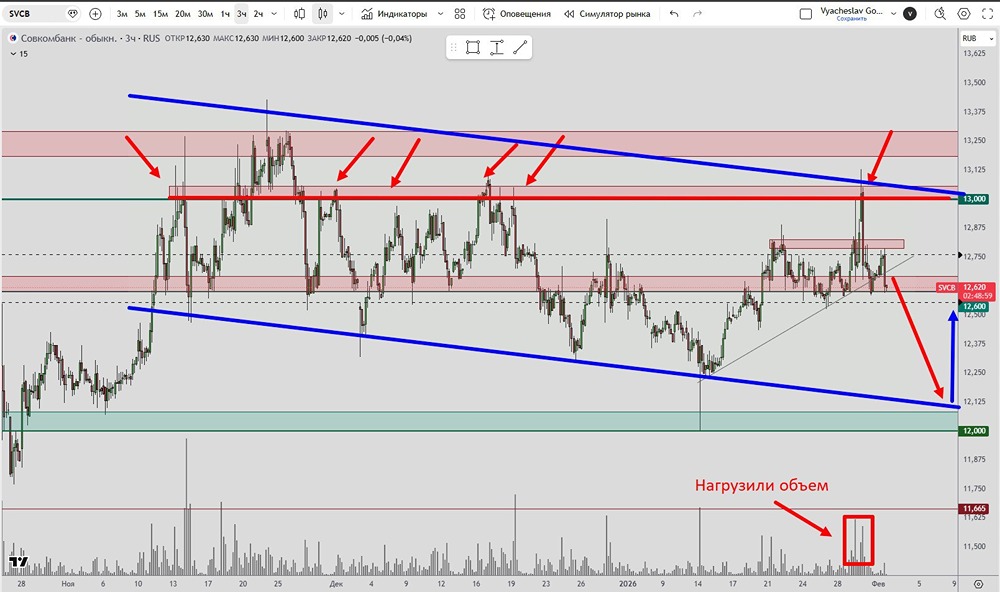Open Оповещения alerts dialog
This screenshot has height=592, width=1000.
coord(517,13)
